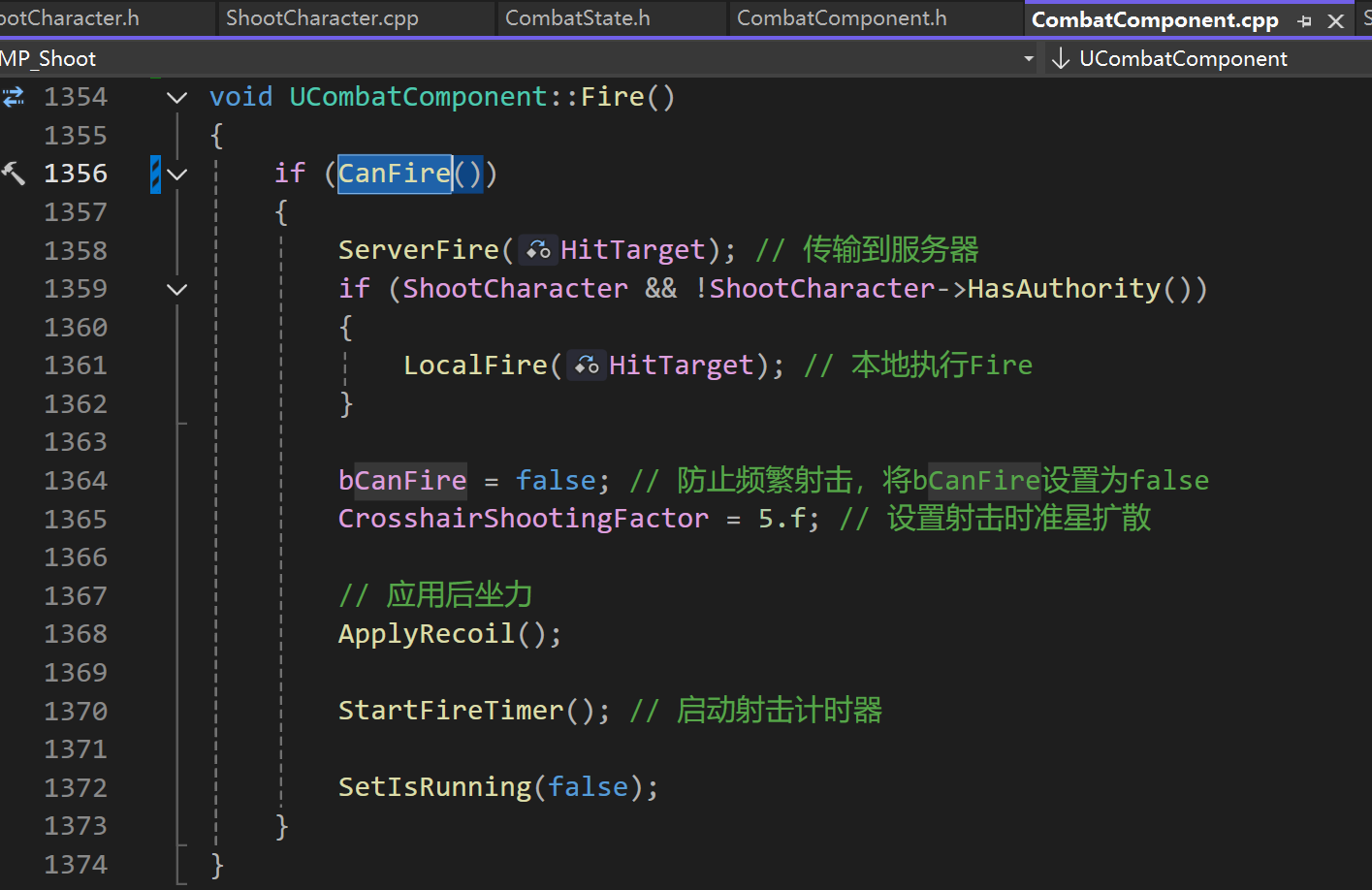Click the 5.f value on line 1365
Screen dimensions: 1372x890
[782, 519]
